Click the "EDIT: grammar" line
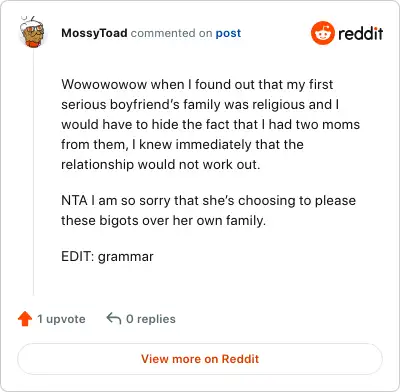The height and width of the screenshot is (392, 400). [107, 256]
